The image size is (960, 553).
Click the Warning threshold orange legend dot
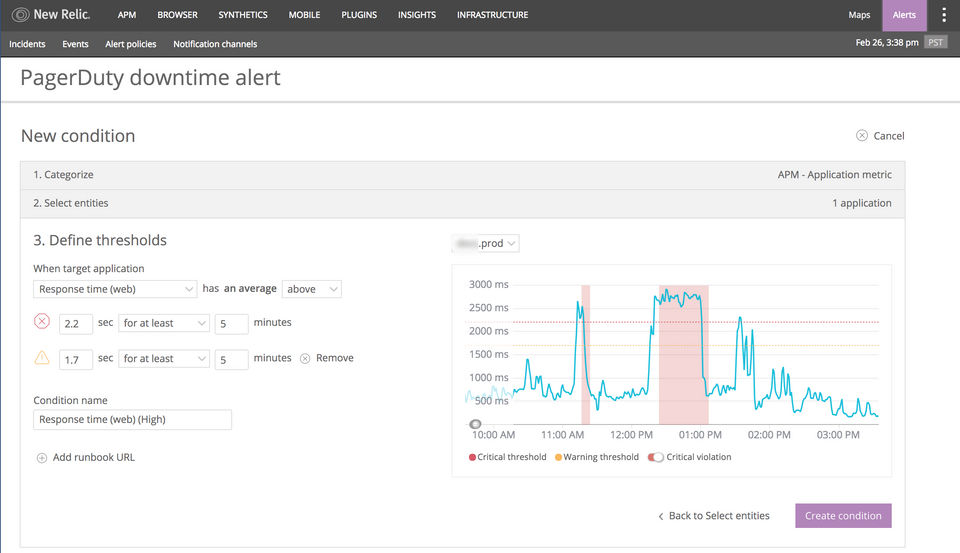pos(558,457)
